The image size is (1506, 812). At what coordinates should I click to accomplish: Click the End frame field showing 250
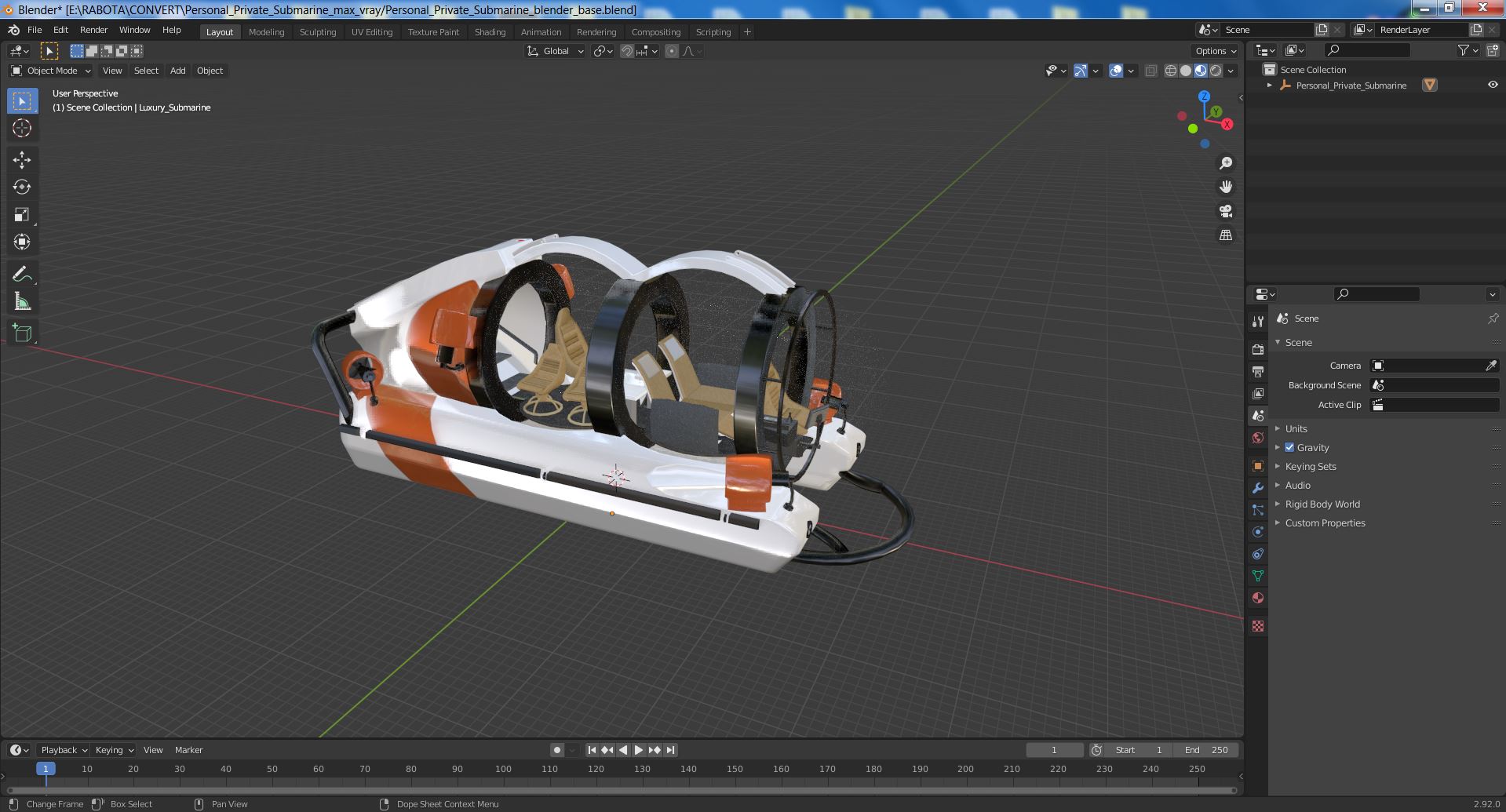(1207, 750)
